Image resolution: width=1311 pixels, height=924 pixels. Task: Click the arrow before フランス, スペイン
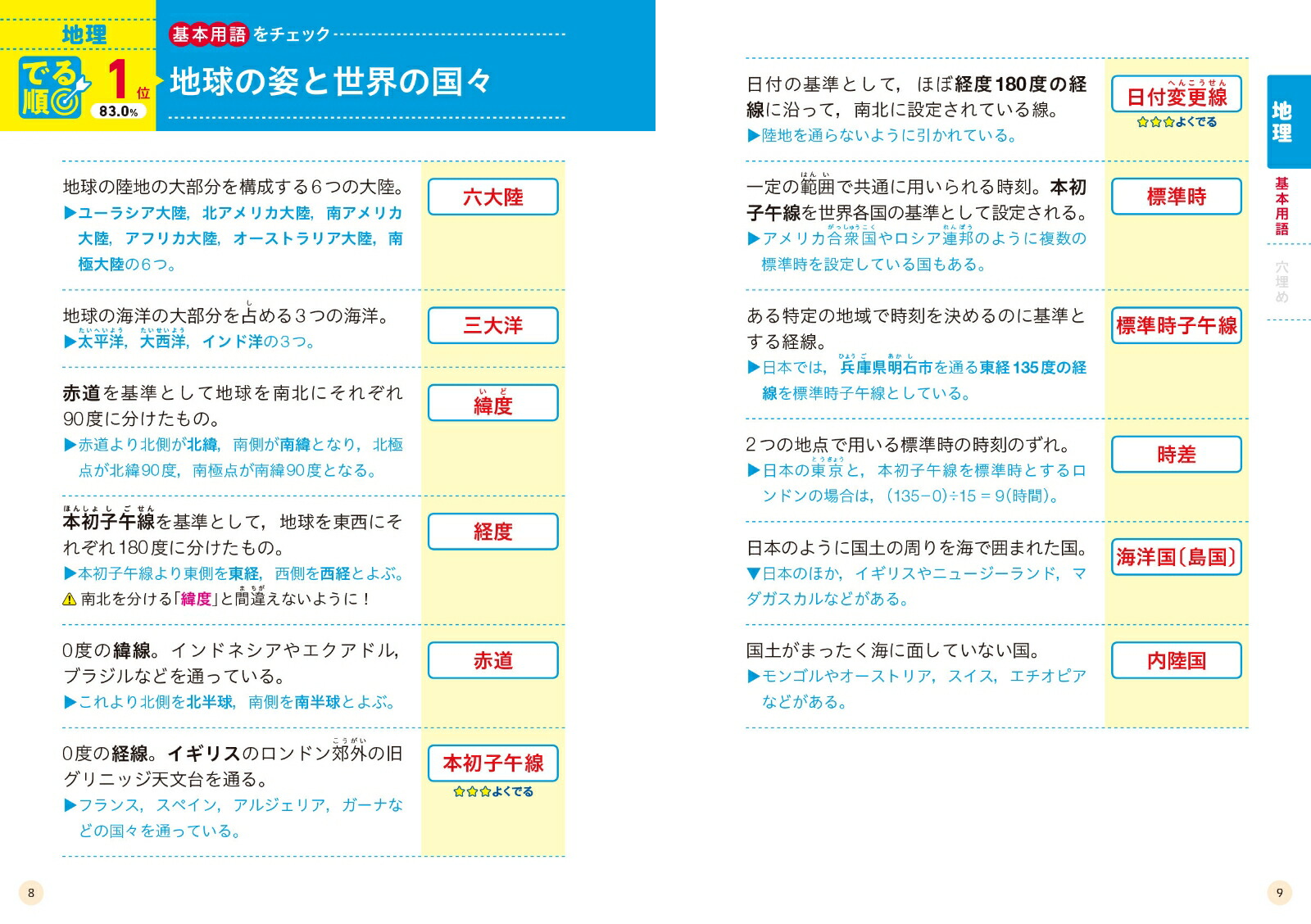[70, 805]
